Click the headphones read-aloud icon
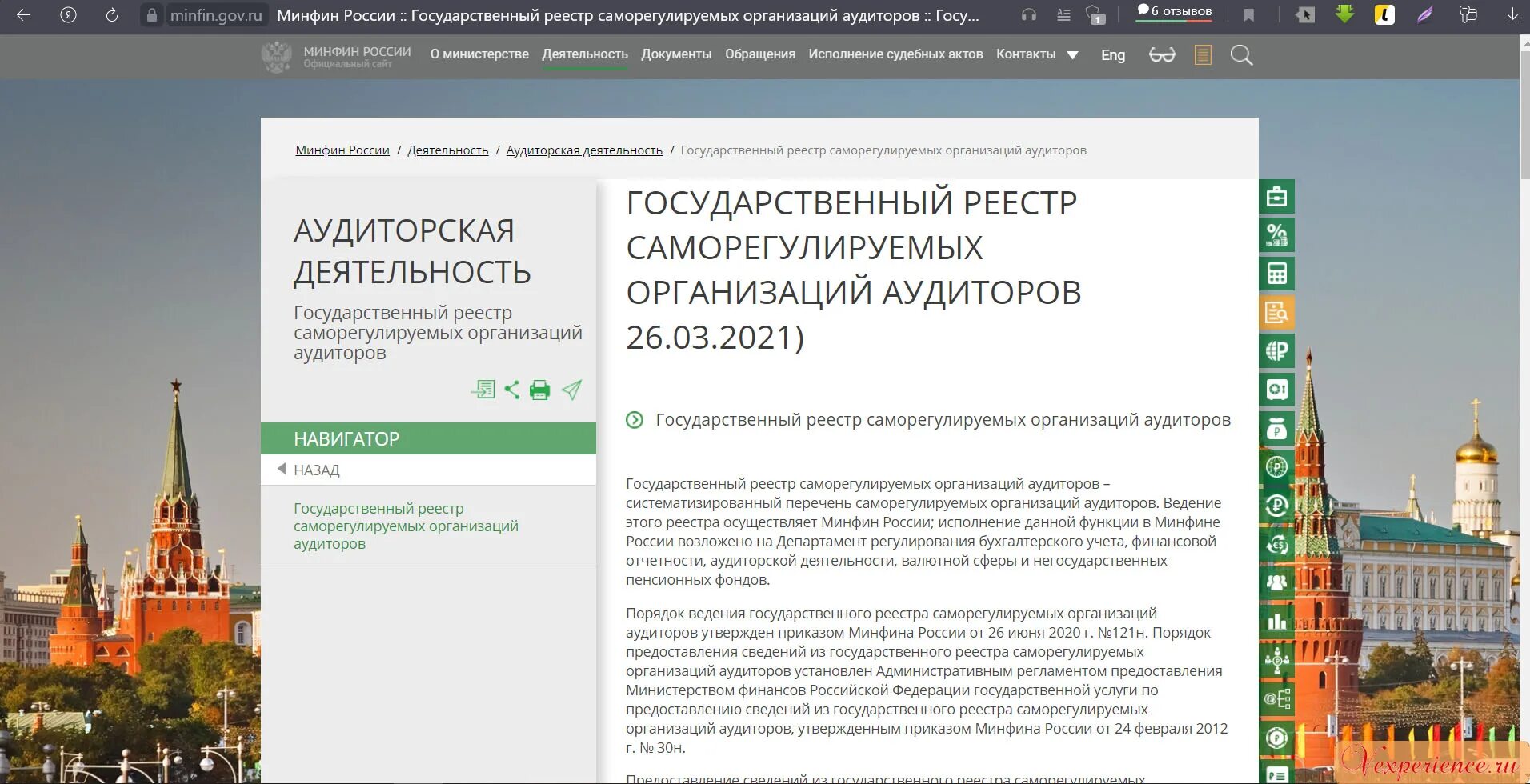 (x=1029, y=15)
